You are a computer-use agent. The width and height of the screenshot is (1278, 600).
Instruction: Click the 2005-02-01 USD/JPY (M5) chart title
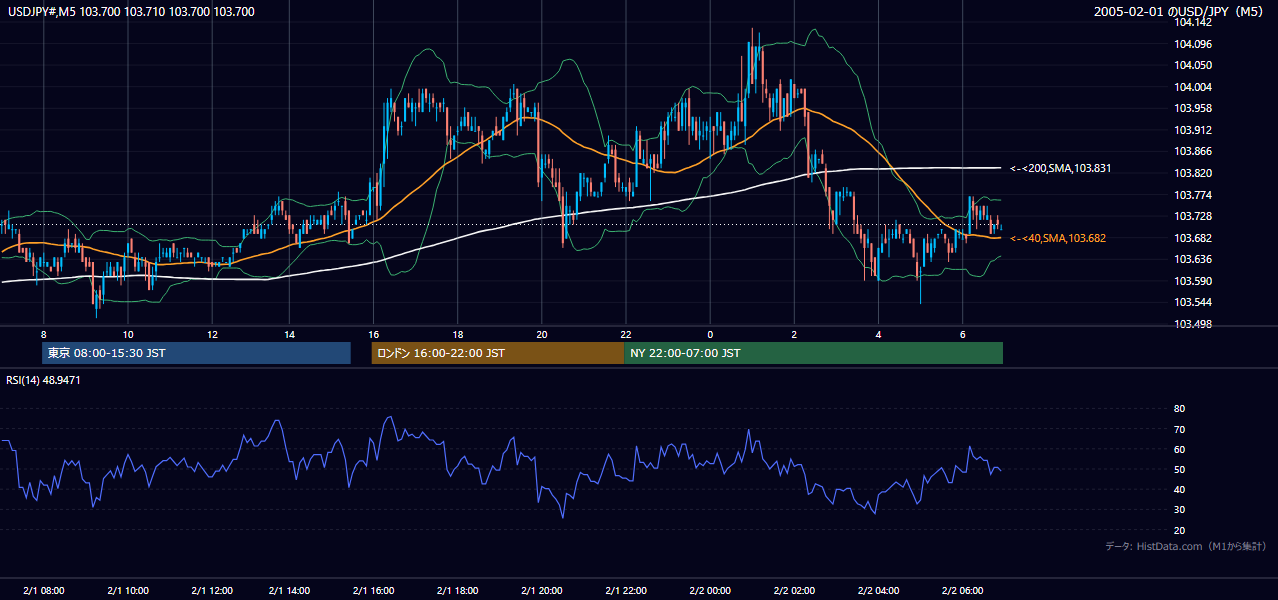pyautogui.click(x=1180, y=12)
